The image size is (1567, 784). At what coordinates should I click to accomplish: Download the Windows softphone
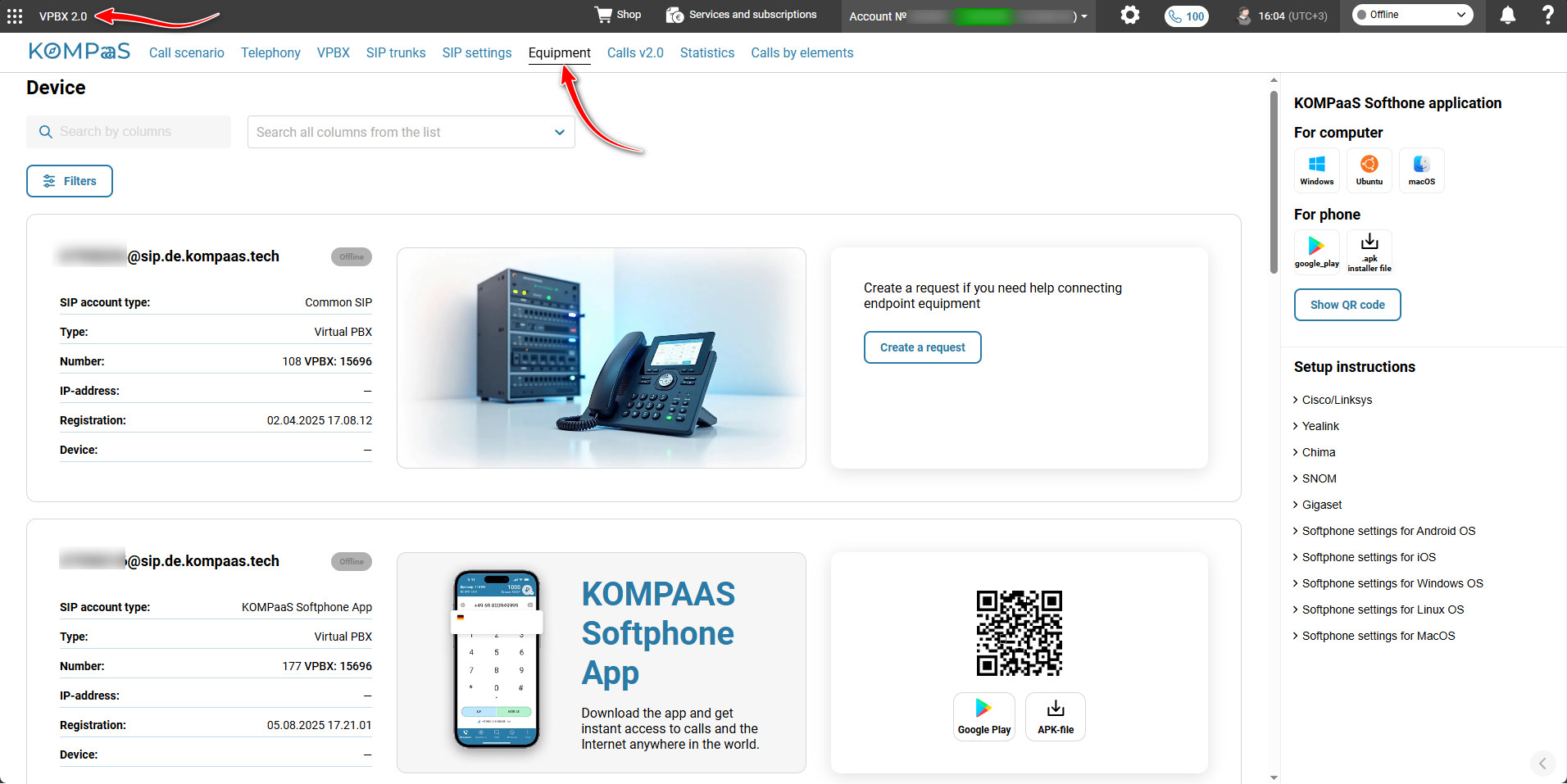pyautogui.click(x=1317, y=170)
